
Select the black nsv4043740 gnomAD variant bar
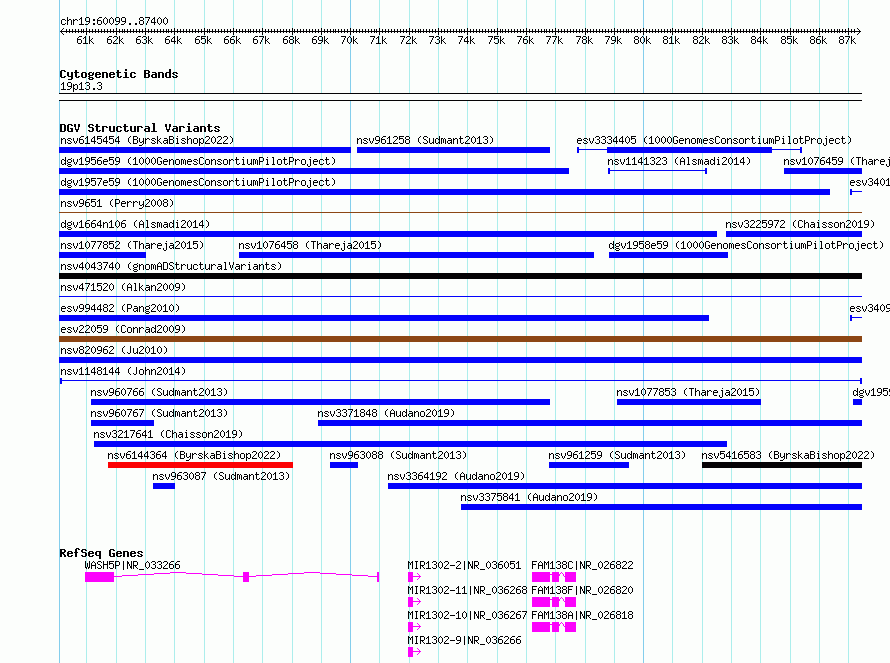(x=460, y=276)
